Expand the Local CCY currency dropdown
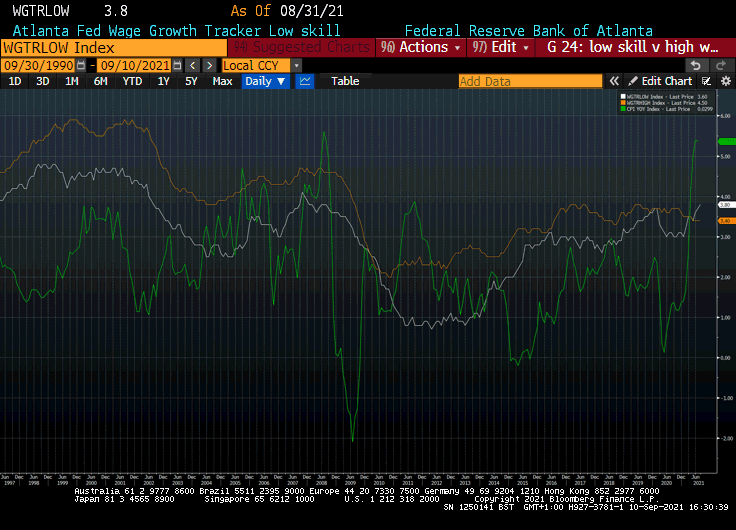Viewport: 736px width, 530px height. 296,65
